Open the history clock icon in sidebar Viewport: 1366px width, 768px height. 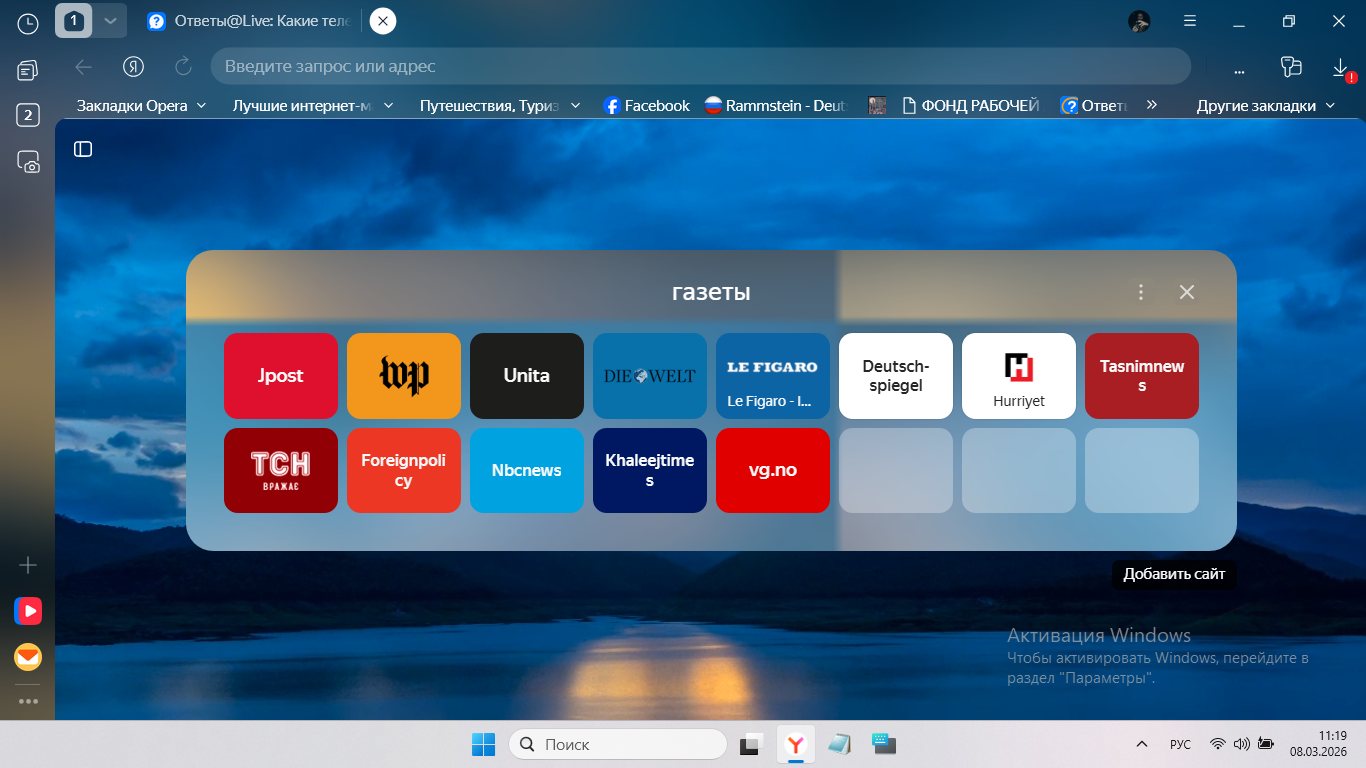(28, 22)
